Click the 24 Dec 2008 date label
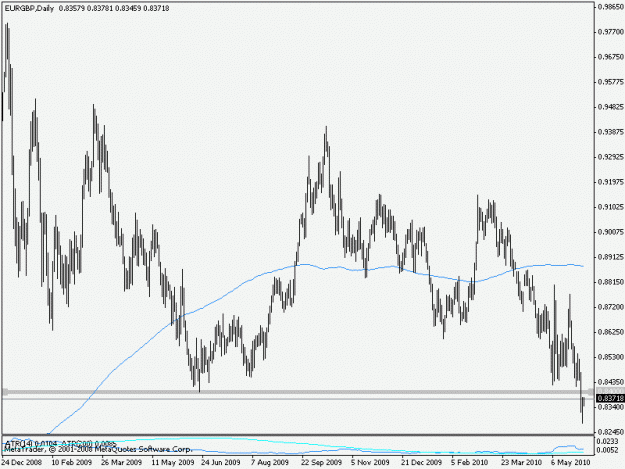 [x=22, y=463]
